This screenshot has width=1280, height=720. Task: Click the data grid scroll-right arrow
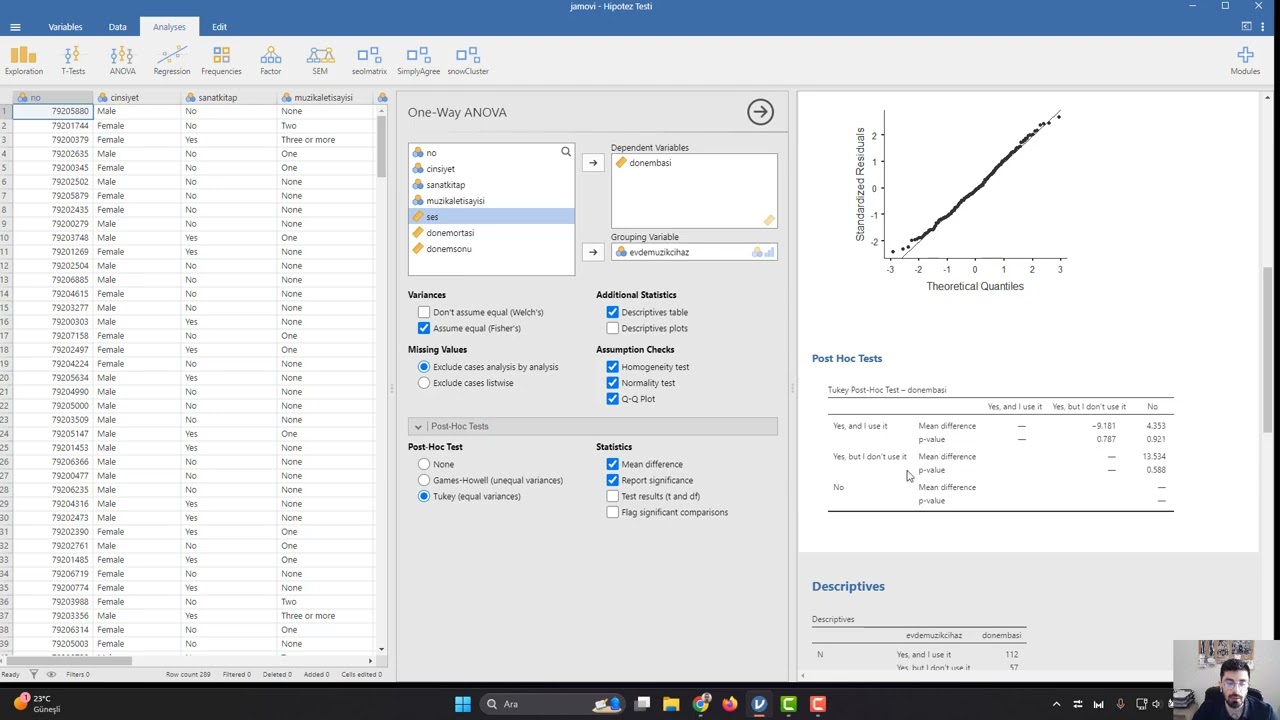coord(370,660)
